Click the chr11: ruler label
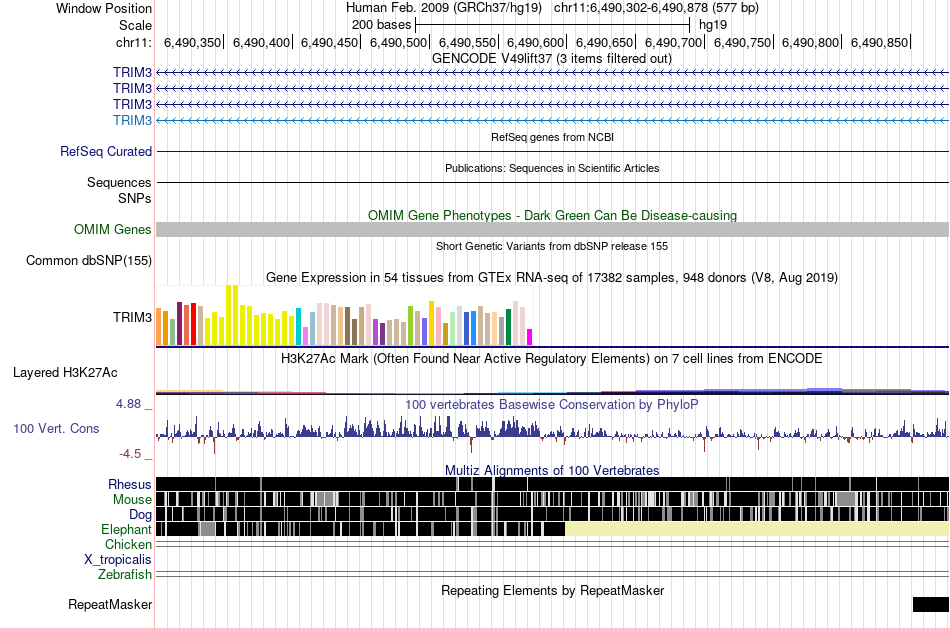This screenshot has width=950, height=628. (133, 42)
